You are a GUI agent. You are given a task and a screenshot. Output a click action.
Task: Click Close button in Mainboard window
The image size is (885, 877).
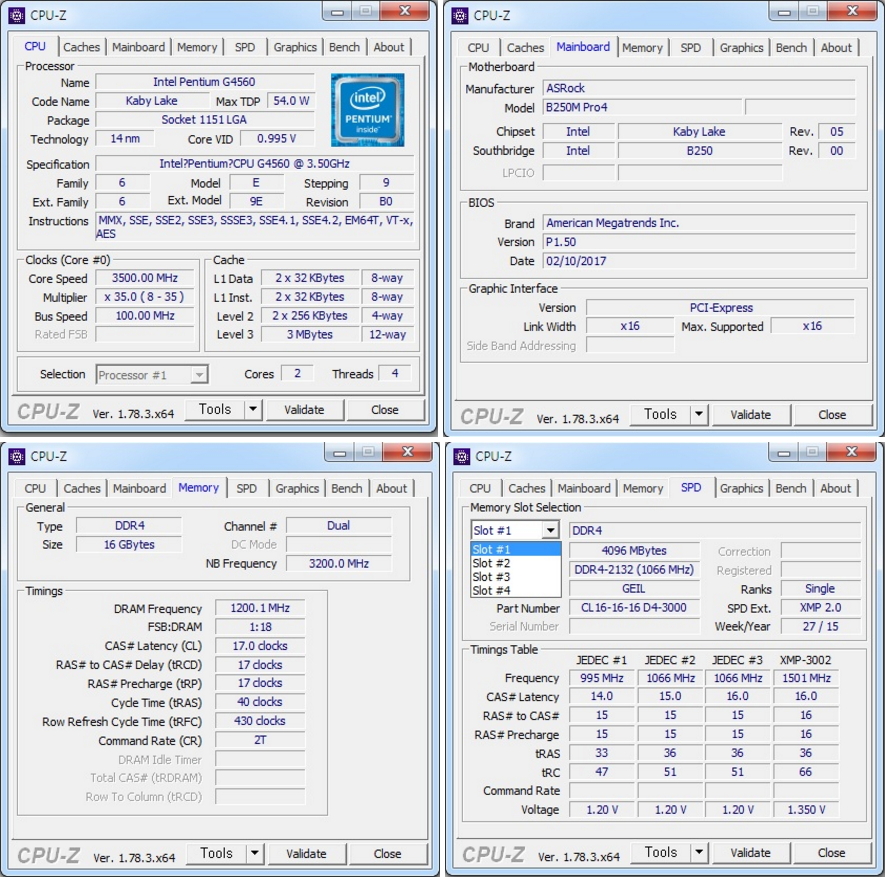(832, 415)
